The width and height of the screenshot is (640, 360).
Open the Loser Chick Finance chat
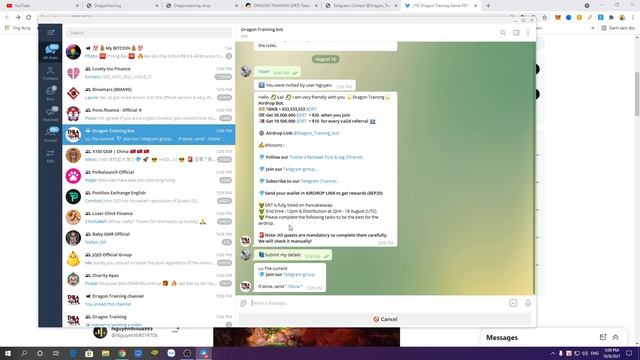(149, 217)
